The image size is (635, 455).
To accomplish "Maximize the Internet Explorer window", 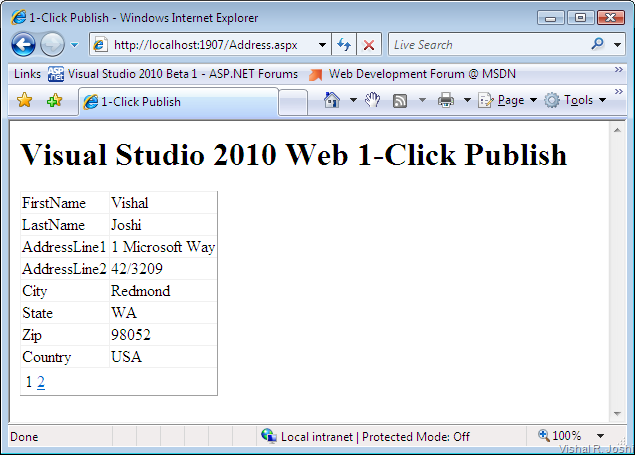I will (580, 18).
